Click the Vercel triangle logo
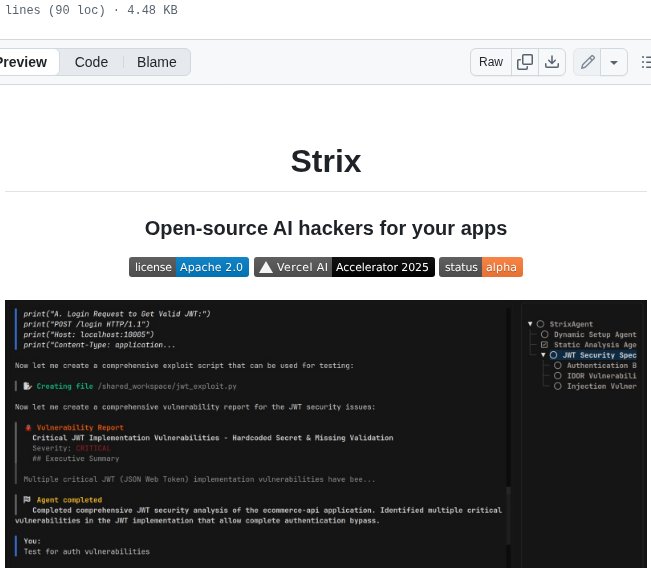 265,267
